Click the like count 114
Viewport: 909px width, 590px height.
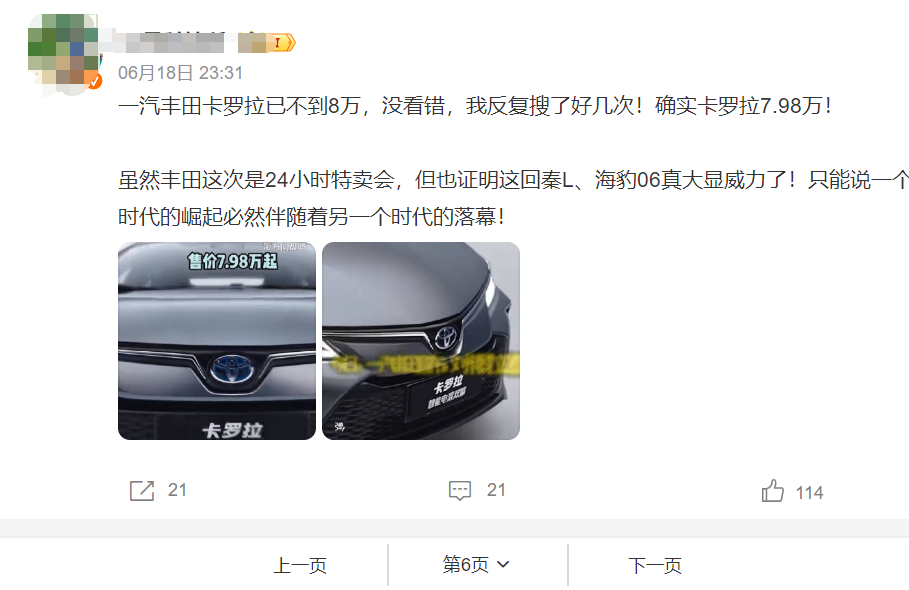tap(809, 493)
